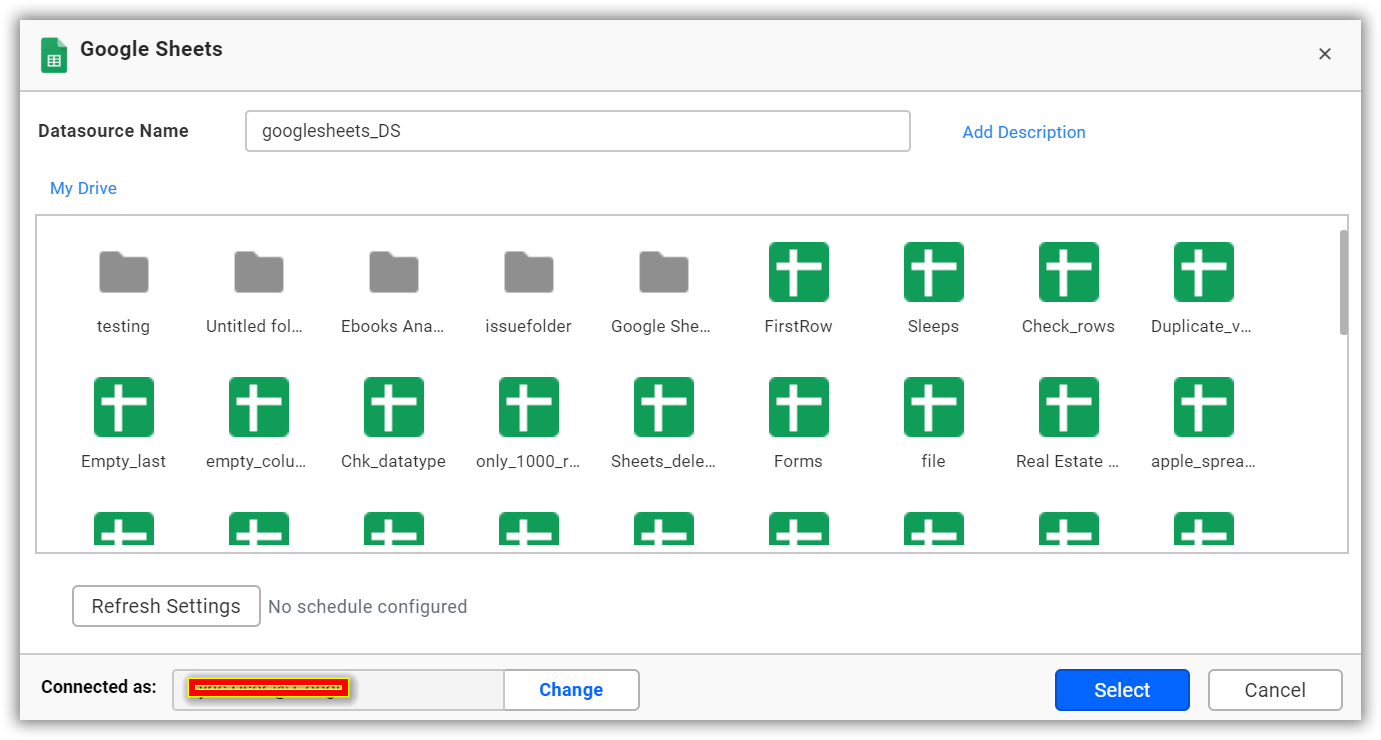
Task: Click the 'testing' folder label
Action: 124,326
